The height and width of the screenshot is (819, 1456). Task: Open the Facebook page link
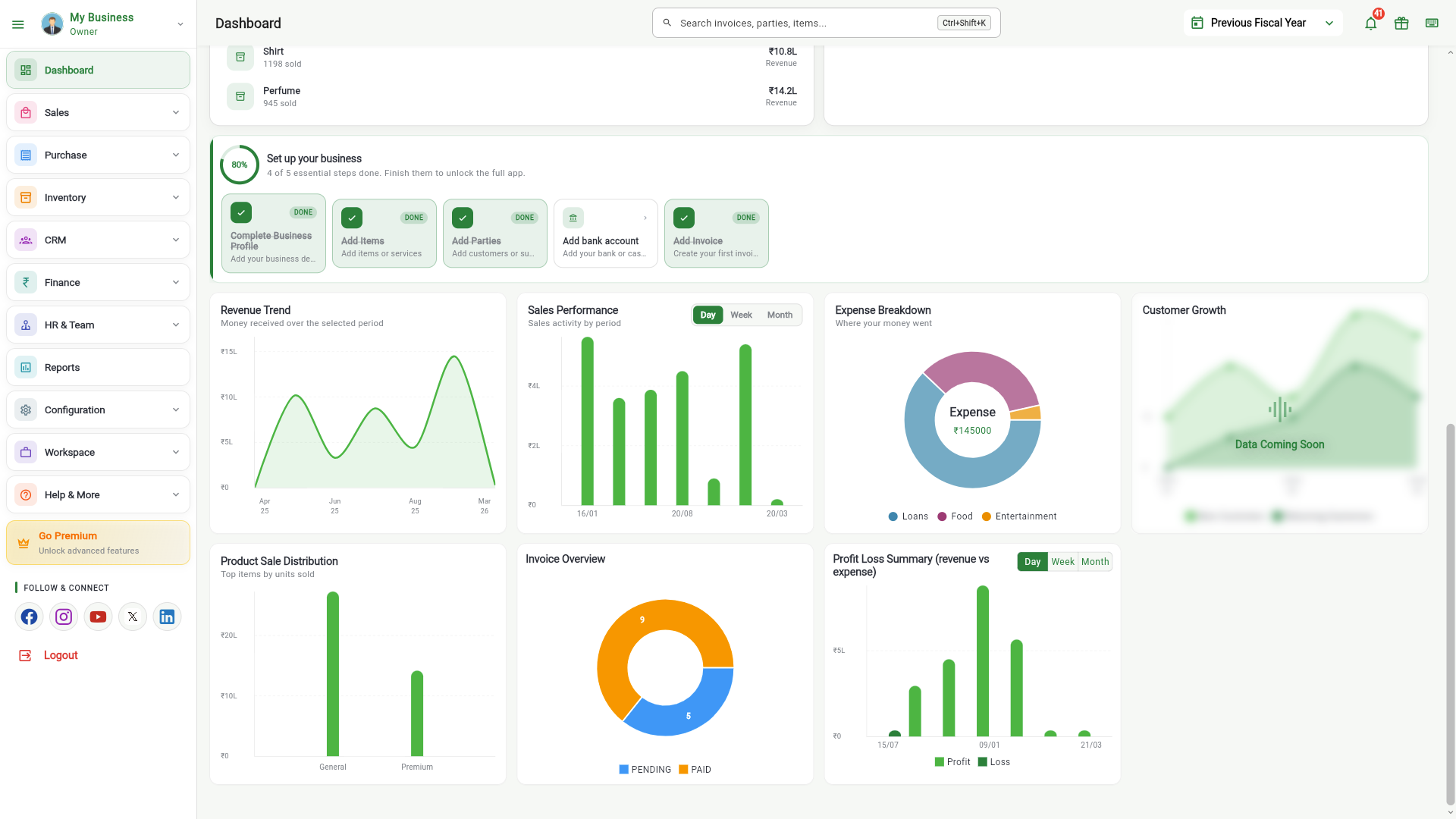click(29, 617)
